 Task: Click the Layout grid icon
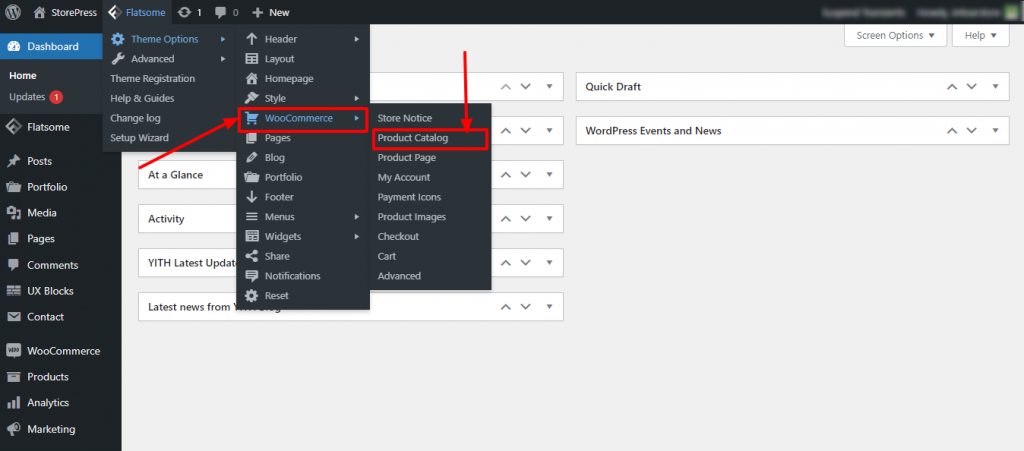[251, 59]
